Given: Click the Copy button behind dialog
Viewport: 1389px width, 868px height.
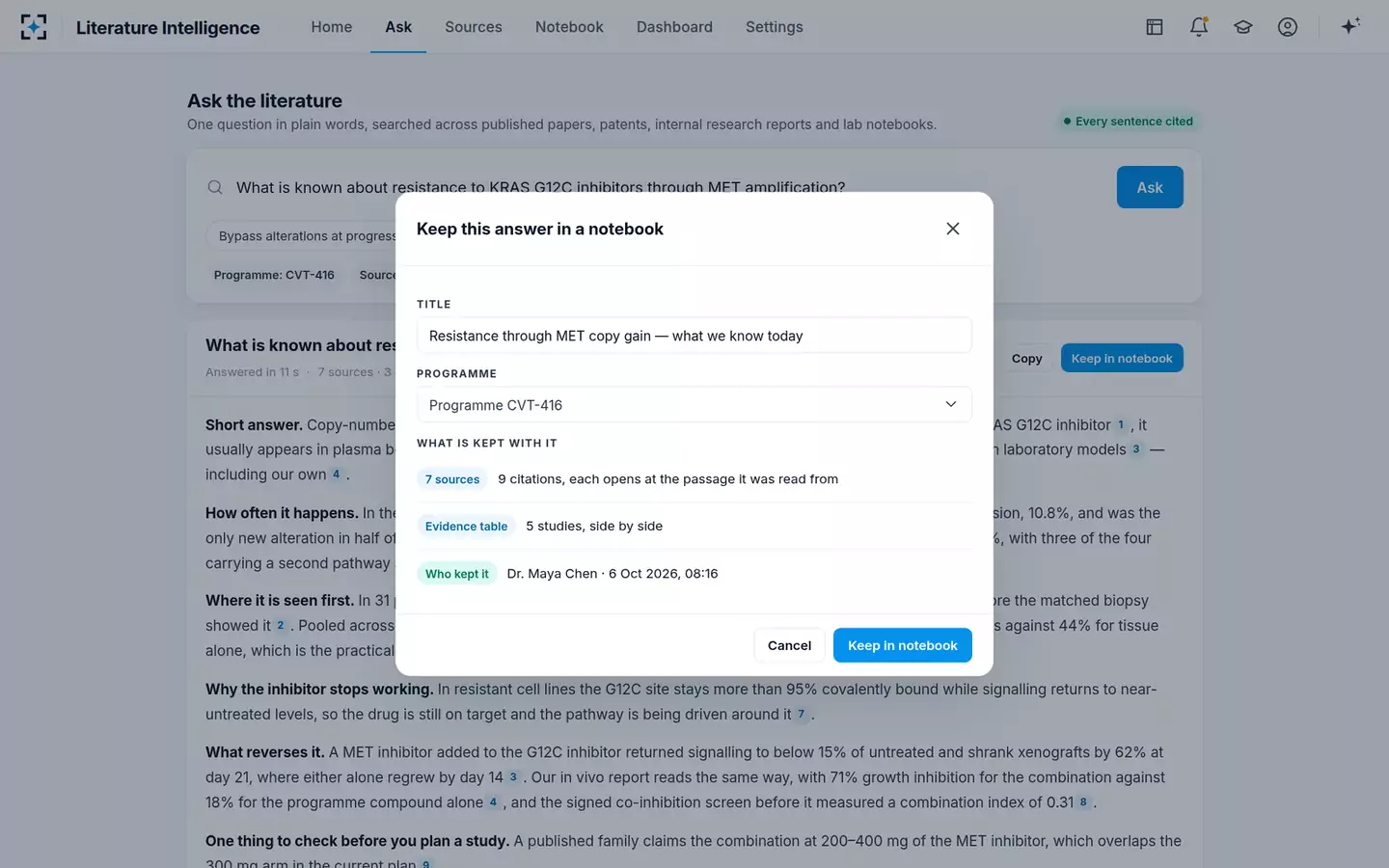Looking at the screenshot, I should click(1026, 359).
